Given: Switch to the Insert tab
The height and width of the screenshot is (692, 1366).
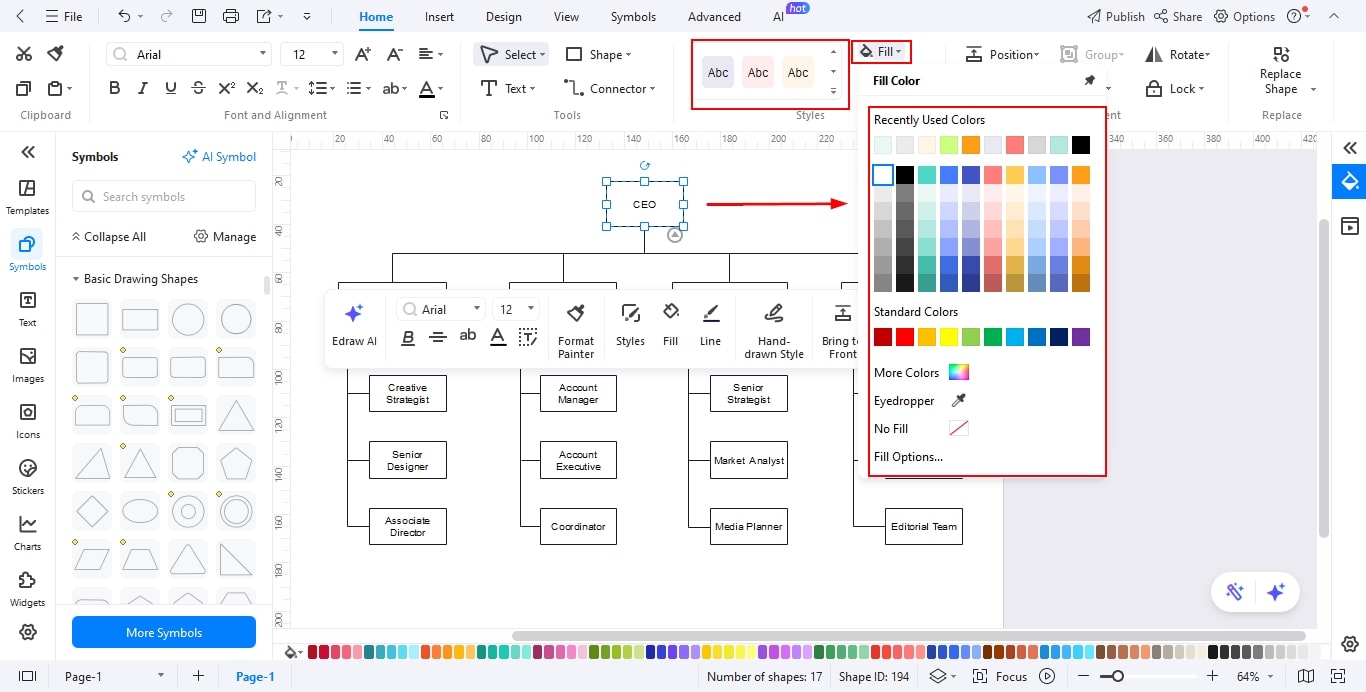Looking at the screenshot, I should tap(439, 16).
